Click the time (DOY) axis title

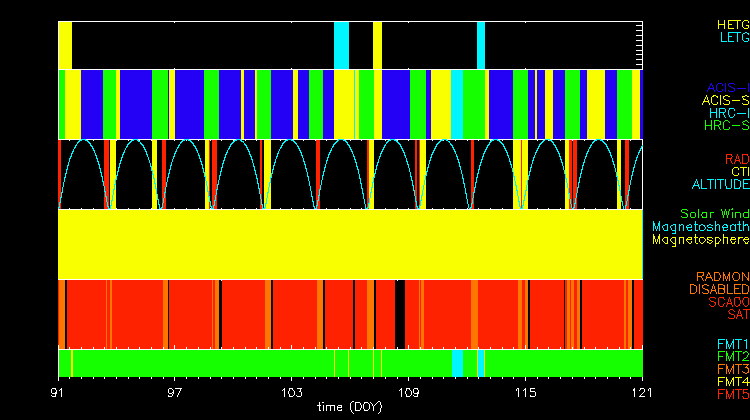(x=351, y=407)
